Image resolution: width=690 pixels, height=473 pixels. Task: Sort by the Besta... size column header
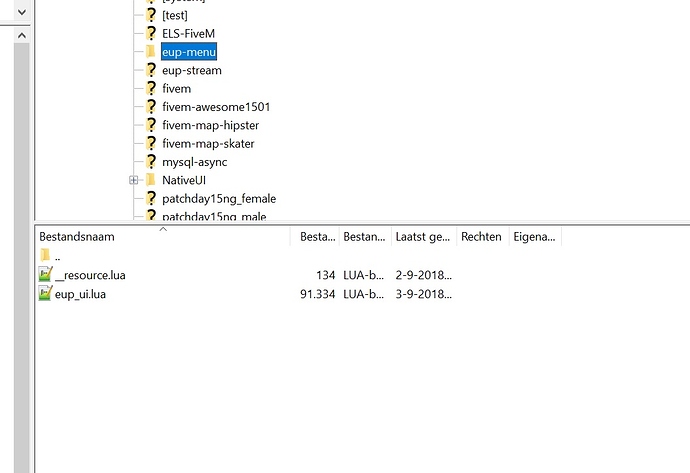(315, 237)
